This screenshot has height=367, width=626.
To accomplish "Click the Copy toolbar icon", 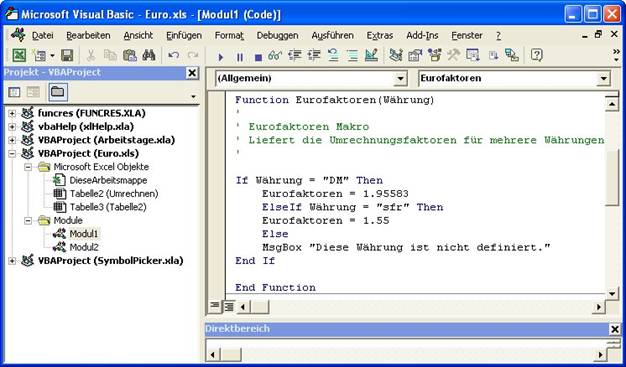I will pyautogui.click(x=110, y=55).
